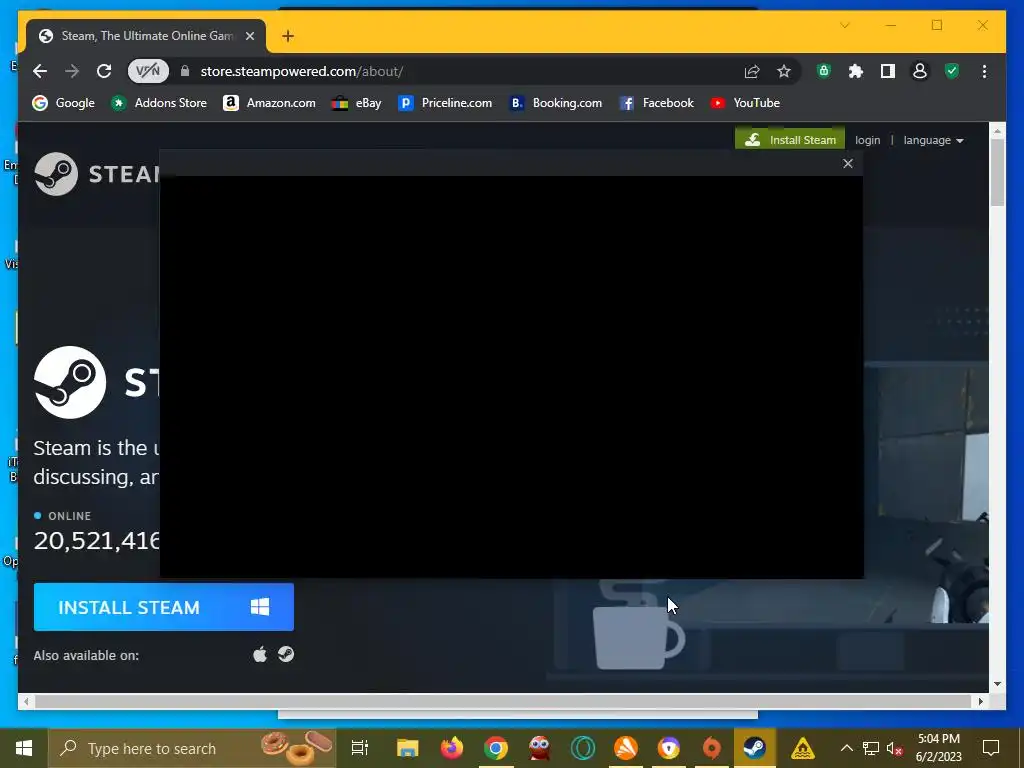Open the Google bookmark
Screen dimensions: 1024x768
click(63, 103)
